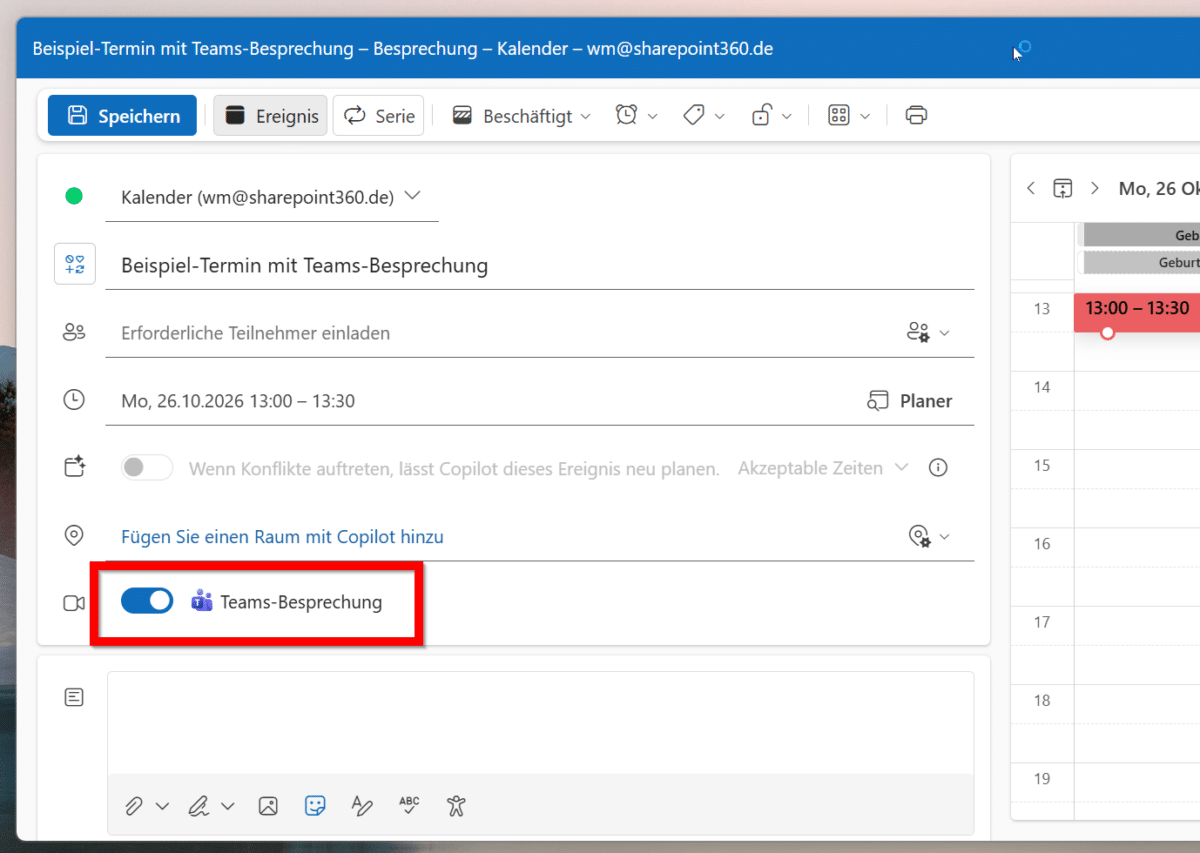Select the 13:00 – 13:30 event block
Viewport: 1200px width, 853px height.
pos(1137,312)
